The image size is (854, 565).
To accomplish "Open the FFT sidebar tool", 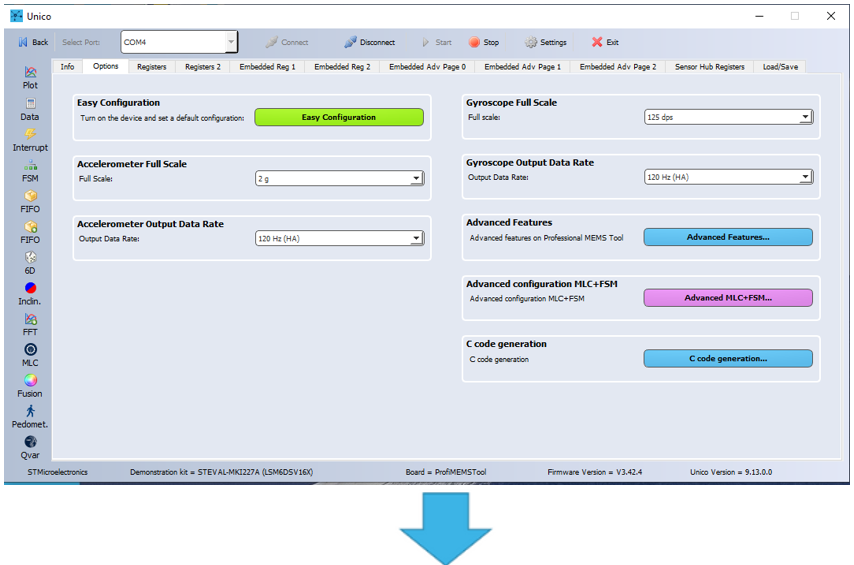I will click(x=30, y=325).
